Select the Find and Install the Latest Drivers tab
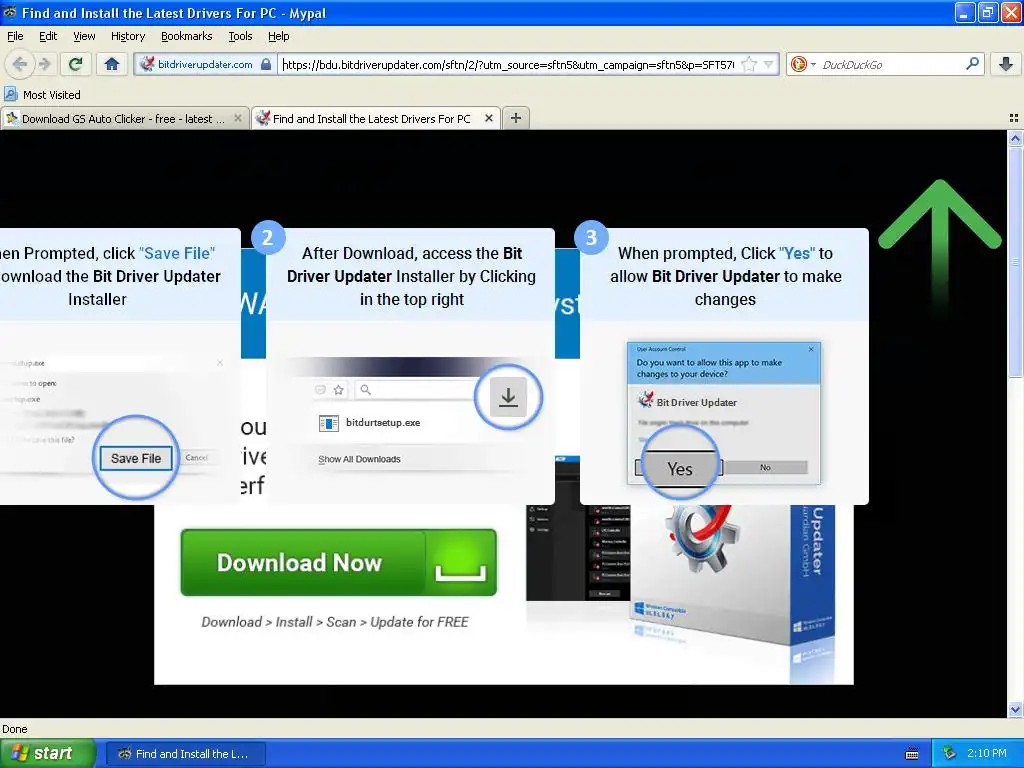 371,118
